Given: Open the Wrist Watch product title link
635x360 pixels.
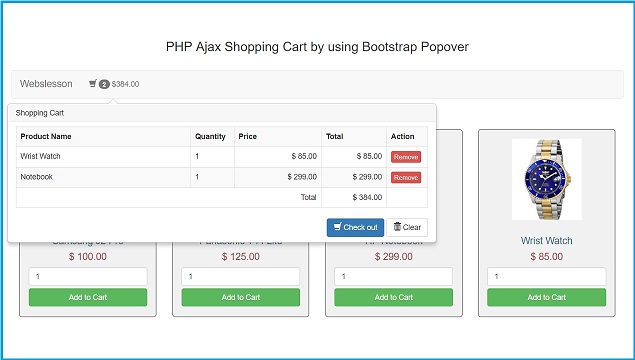Looking at the screenshot, I should [x=547, y=241].
